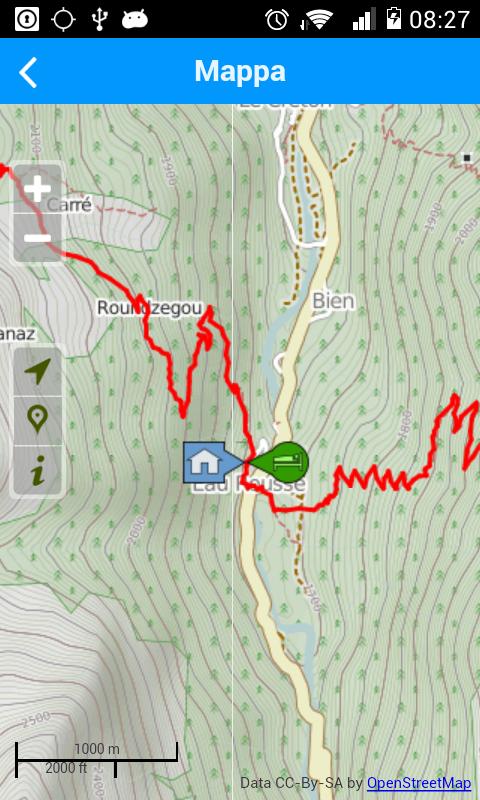
Task: Click the Carré place label
Action: (69, 205)
